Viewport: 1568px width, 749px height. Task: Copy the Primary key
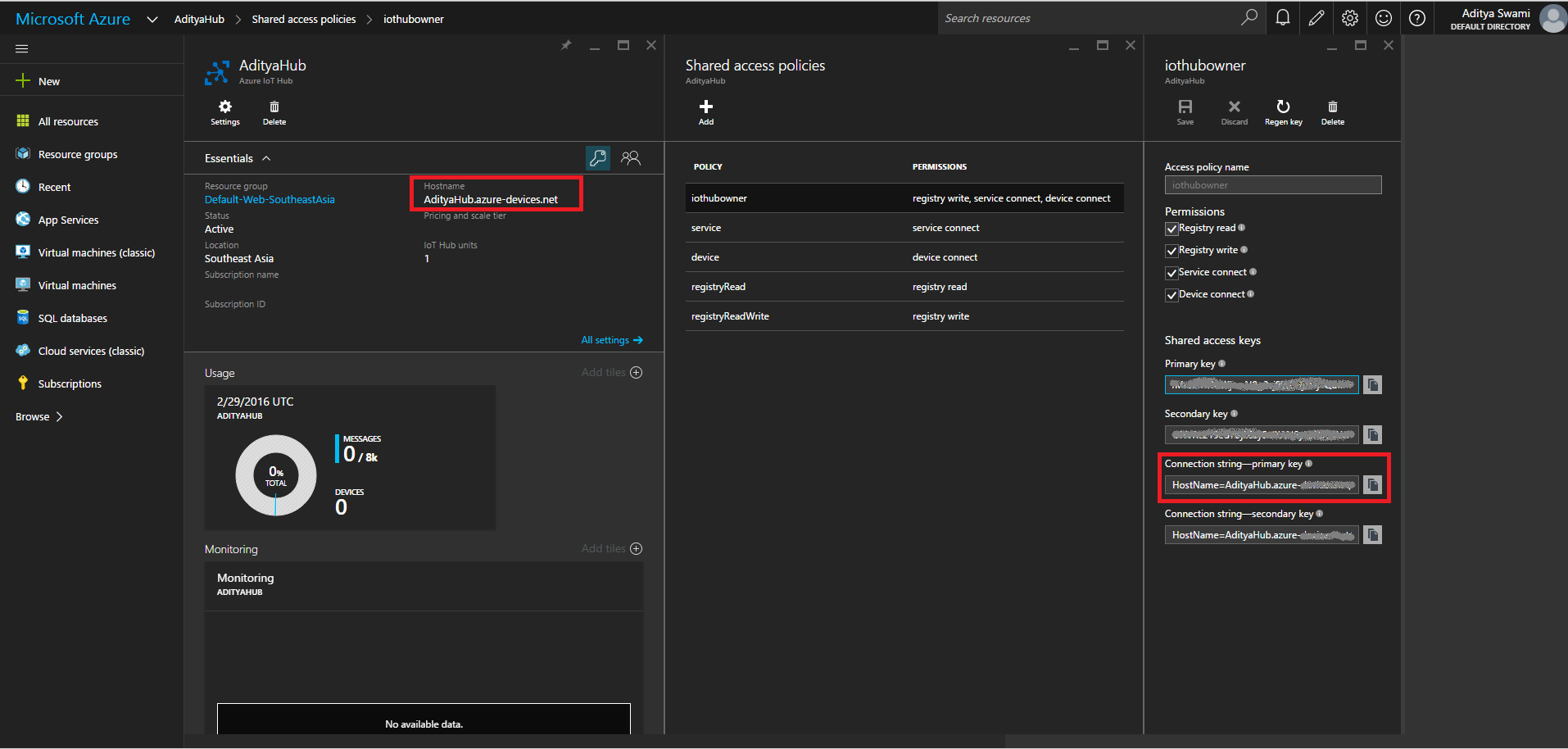pos(1373,384)
